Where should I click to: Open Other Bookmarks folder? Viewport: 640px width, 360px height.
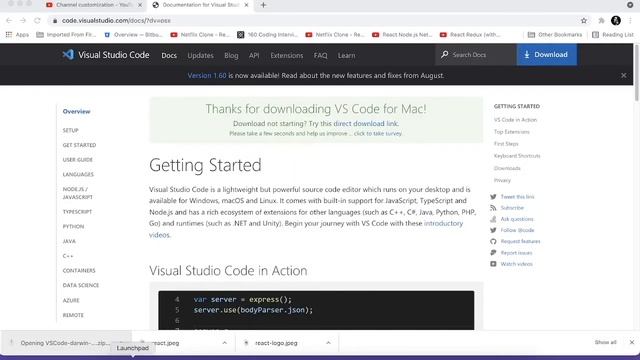point(555,35)
